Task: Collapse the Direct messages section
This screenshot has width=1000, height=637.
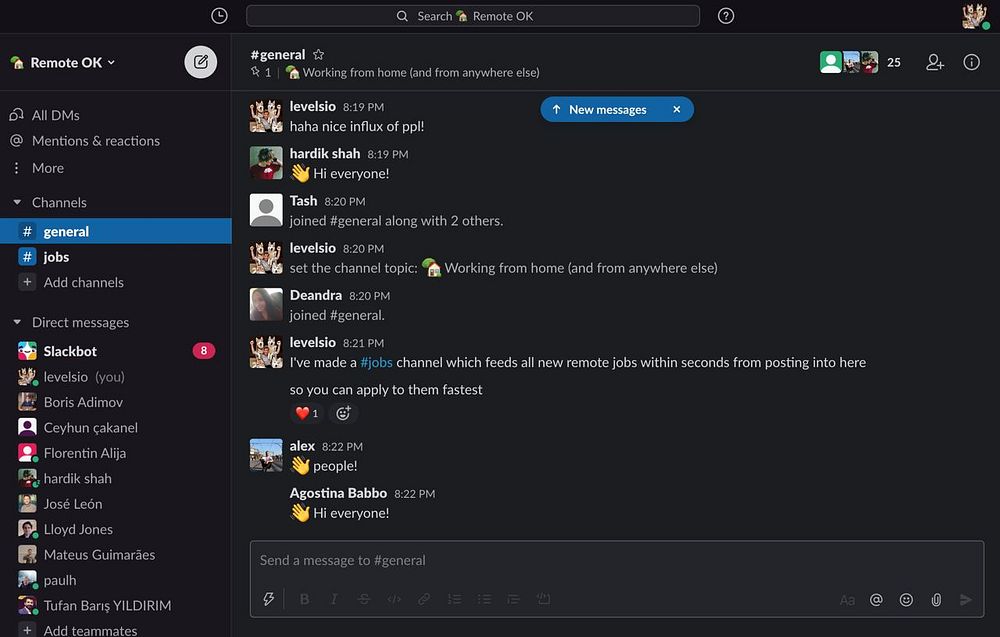Action: (17, 322)
